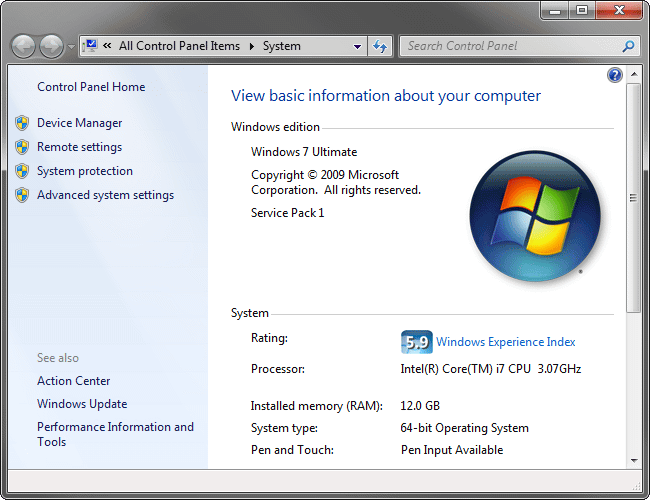Click the computer icon in address bar
Screen dimensions: 650x500
[90, 46]
